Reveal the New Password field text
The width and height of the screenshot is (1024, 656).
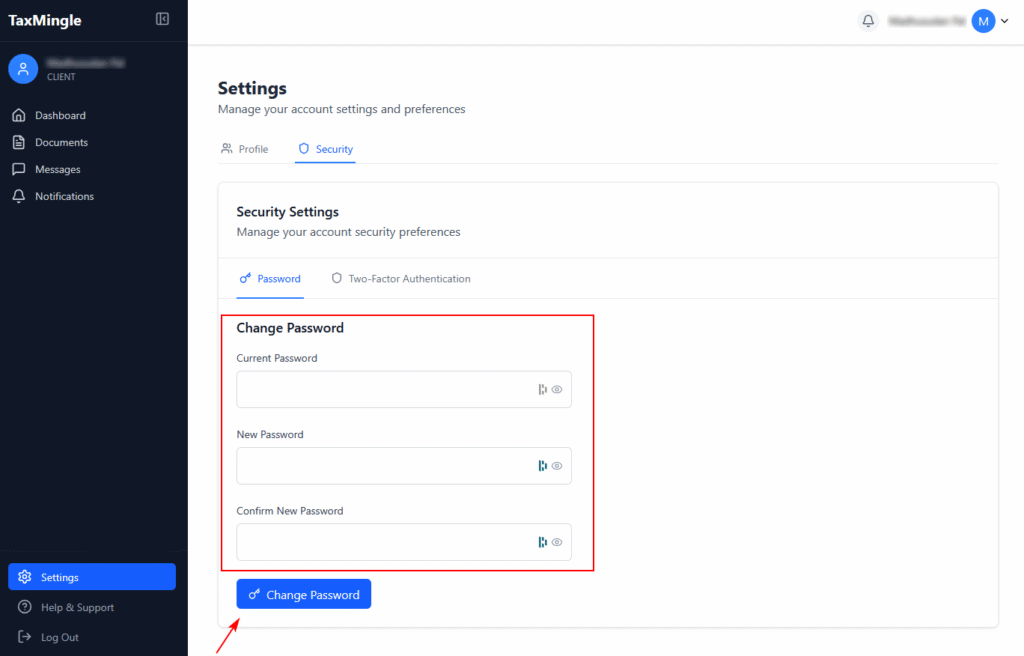tap(557, 466)
